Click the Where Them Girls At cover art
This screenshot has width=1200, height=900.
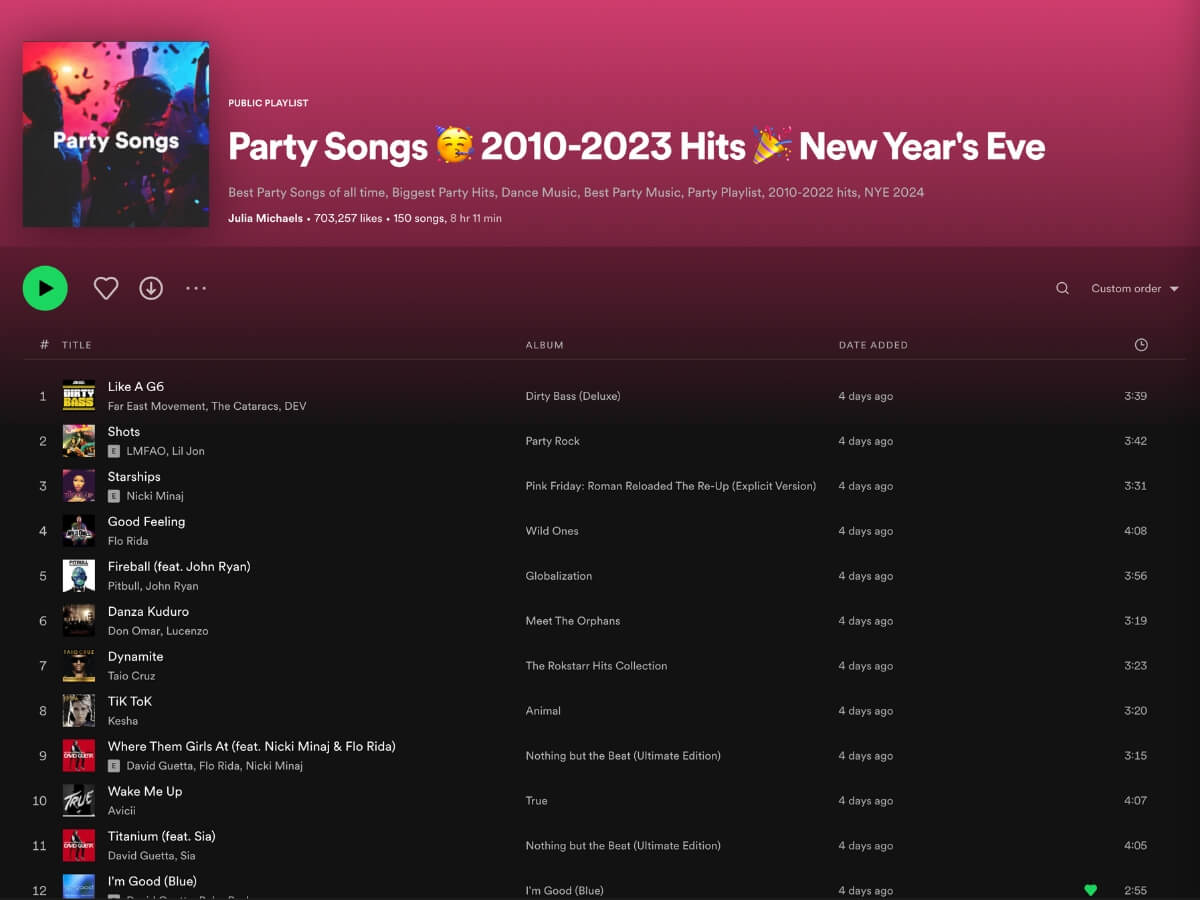[79, 756]
